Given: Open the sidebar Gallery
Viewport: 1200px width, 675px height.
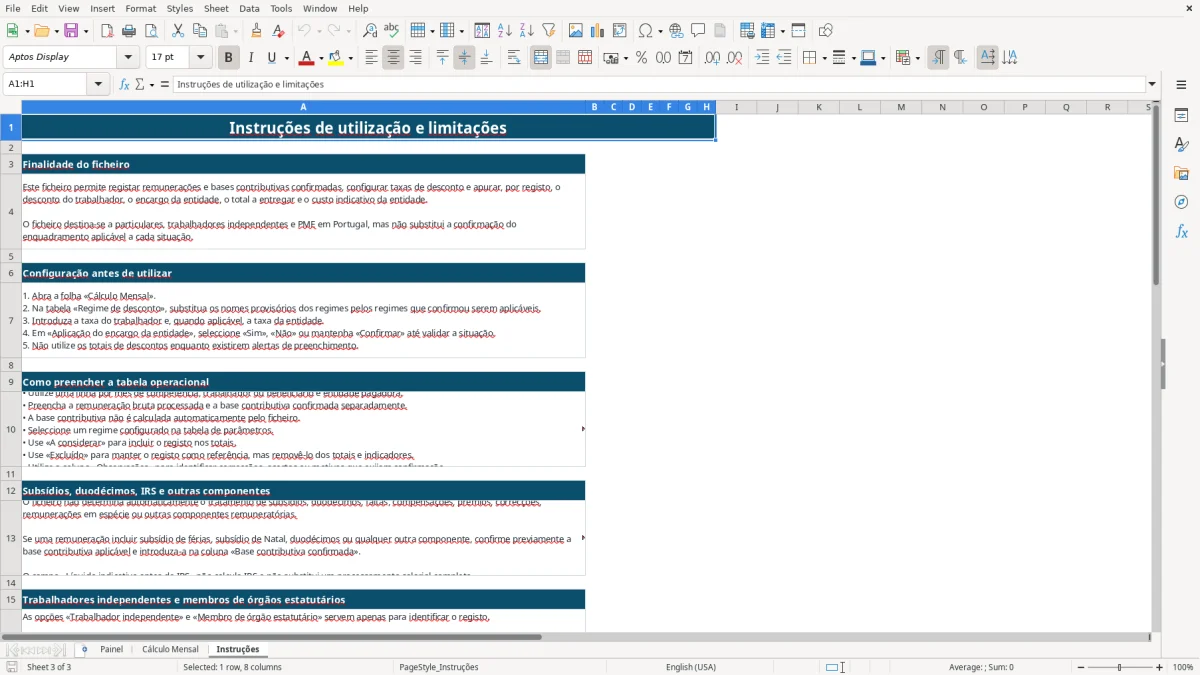Looking at the screenshot, I should click(1181, 173).
